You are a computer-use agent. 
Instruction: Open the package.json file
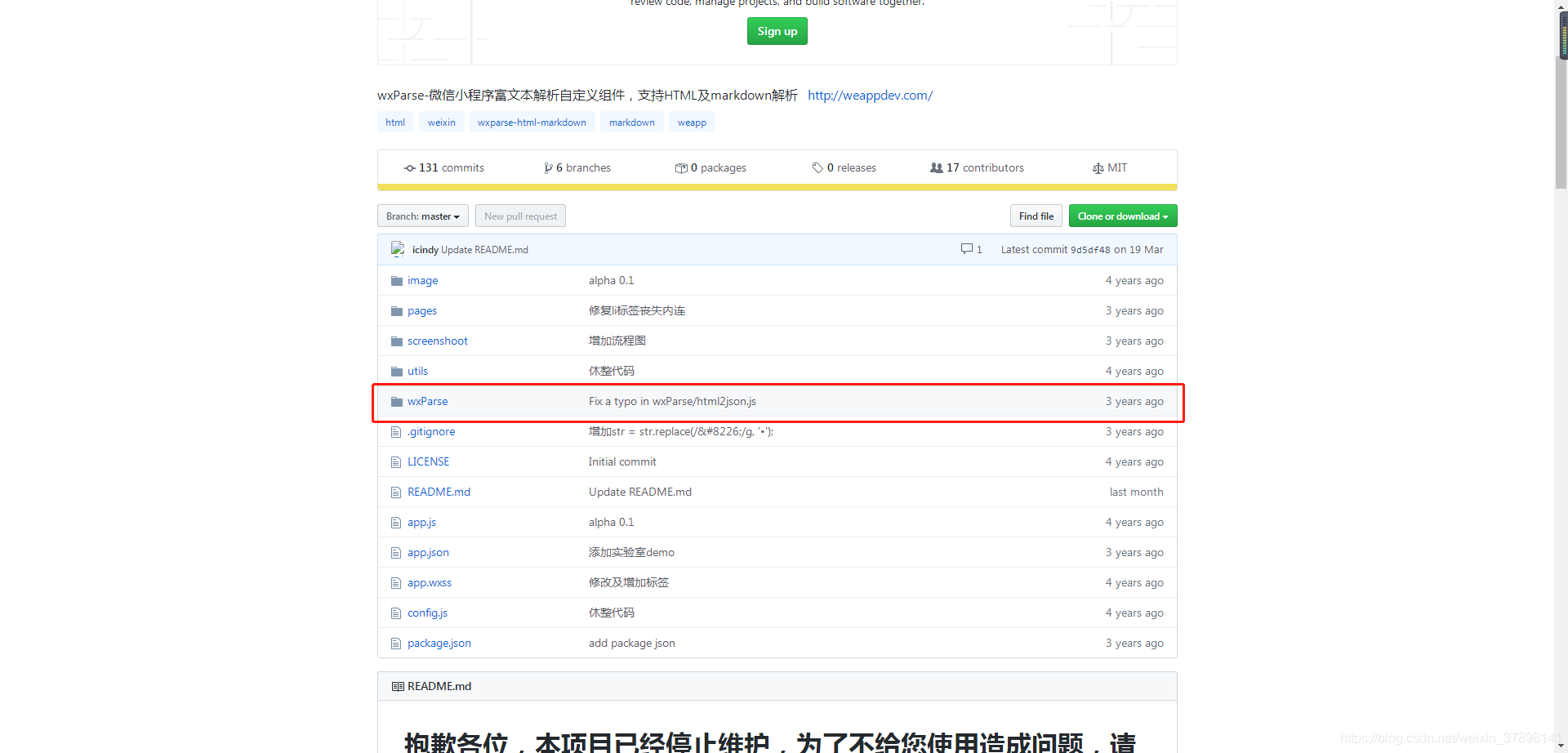point(439,644)
